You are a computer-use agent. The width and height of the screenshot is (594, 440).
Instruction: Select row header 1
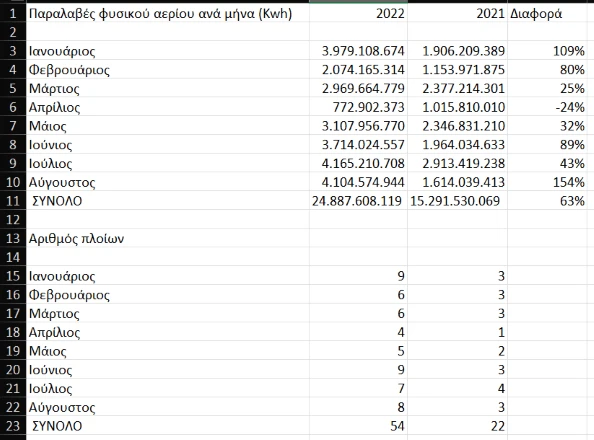click(x=13, y=14)
